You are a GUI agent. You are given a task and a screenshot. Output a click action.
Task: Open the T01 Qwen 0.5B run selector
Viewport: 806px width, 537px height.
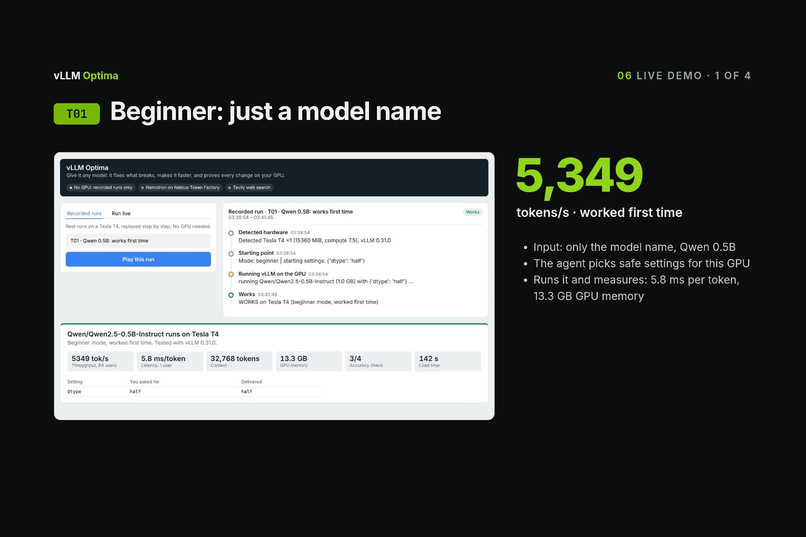[x=138, y=240]
